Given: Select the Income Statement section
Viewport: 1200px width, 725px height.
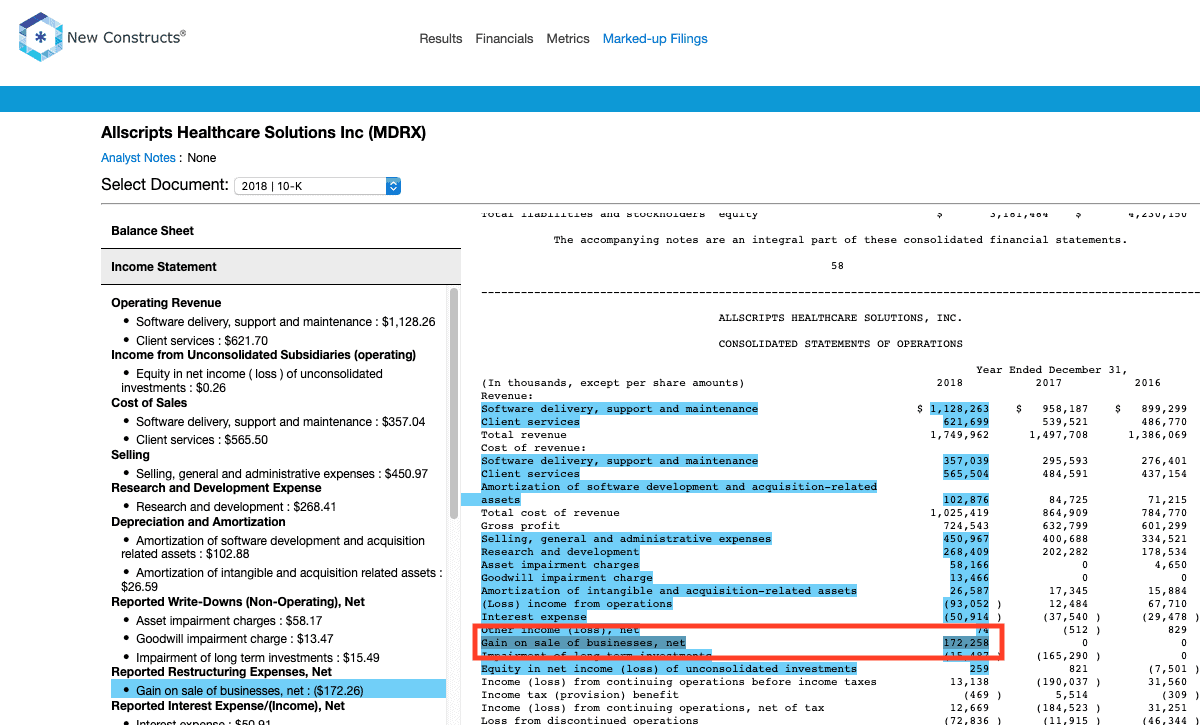Looking at the screenshot, I should tap(281, 267).
